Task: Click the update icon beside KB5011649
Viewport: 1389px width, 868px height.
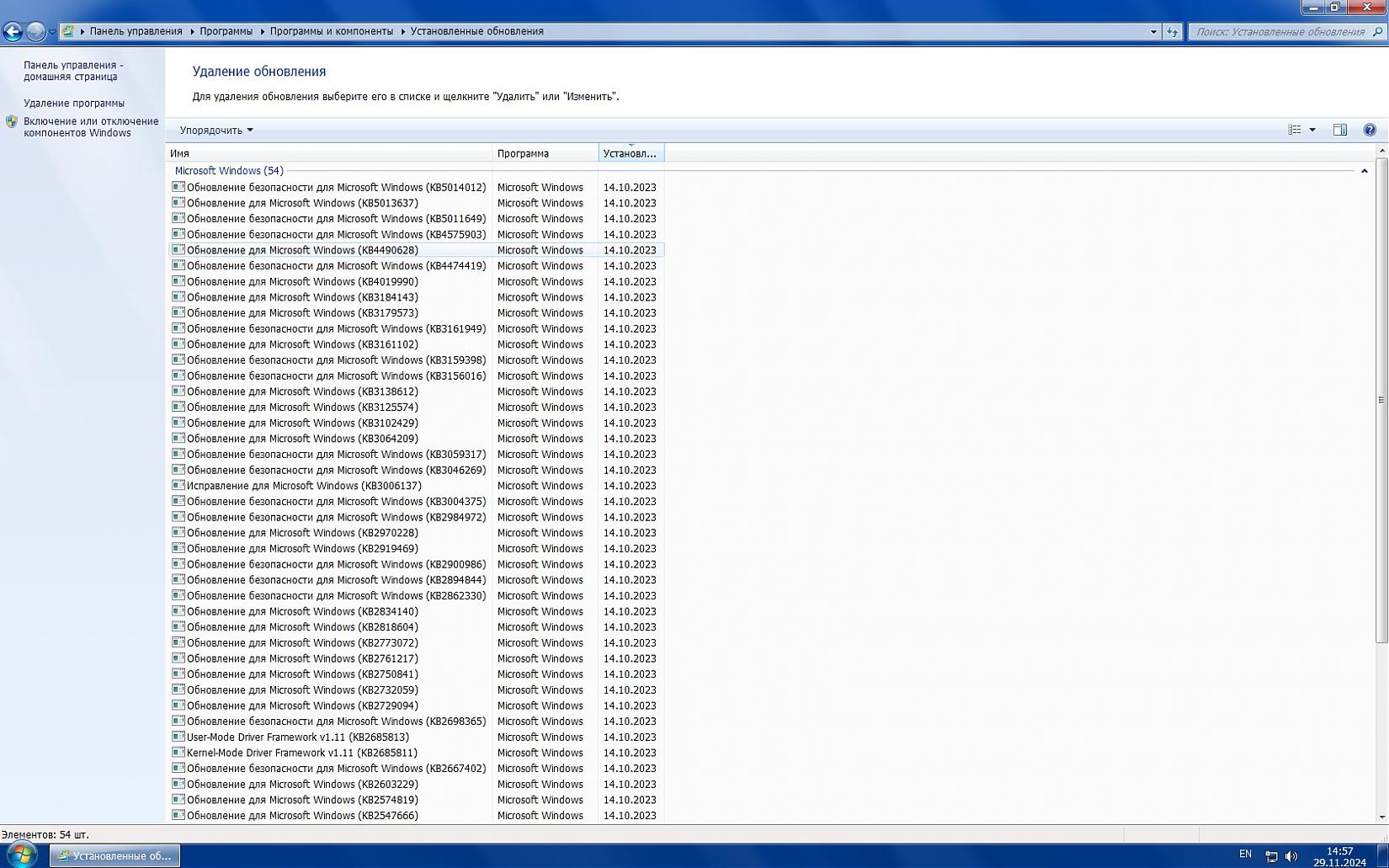Action: coord(178,218)
